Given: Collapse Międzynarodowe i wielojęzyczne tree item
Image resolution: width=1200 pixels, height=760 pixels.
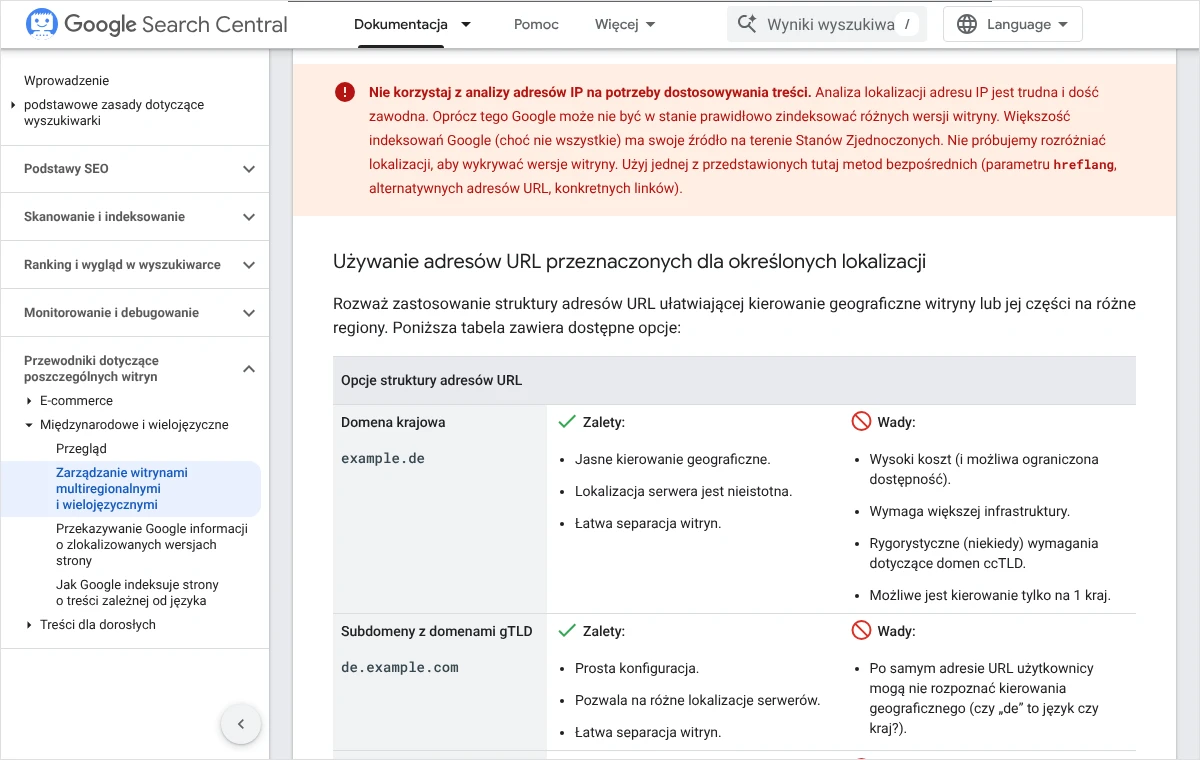Looking at the screenshot, I should [x=30, y=425].
